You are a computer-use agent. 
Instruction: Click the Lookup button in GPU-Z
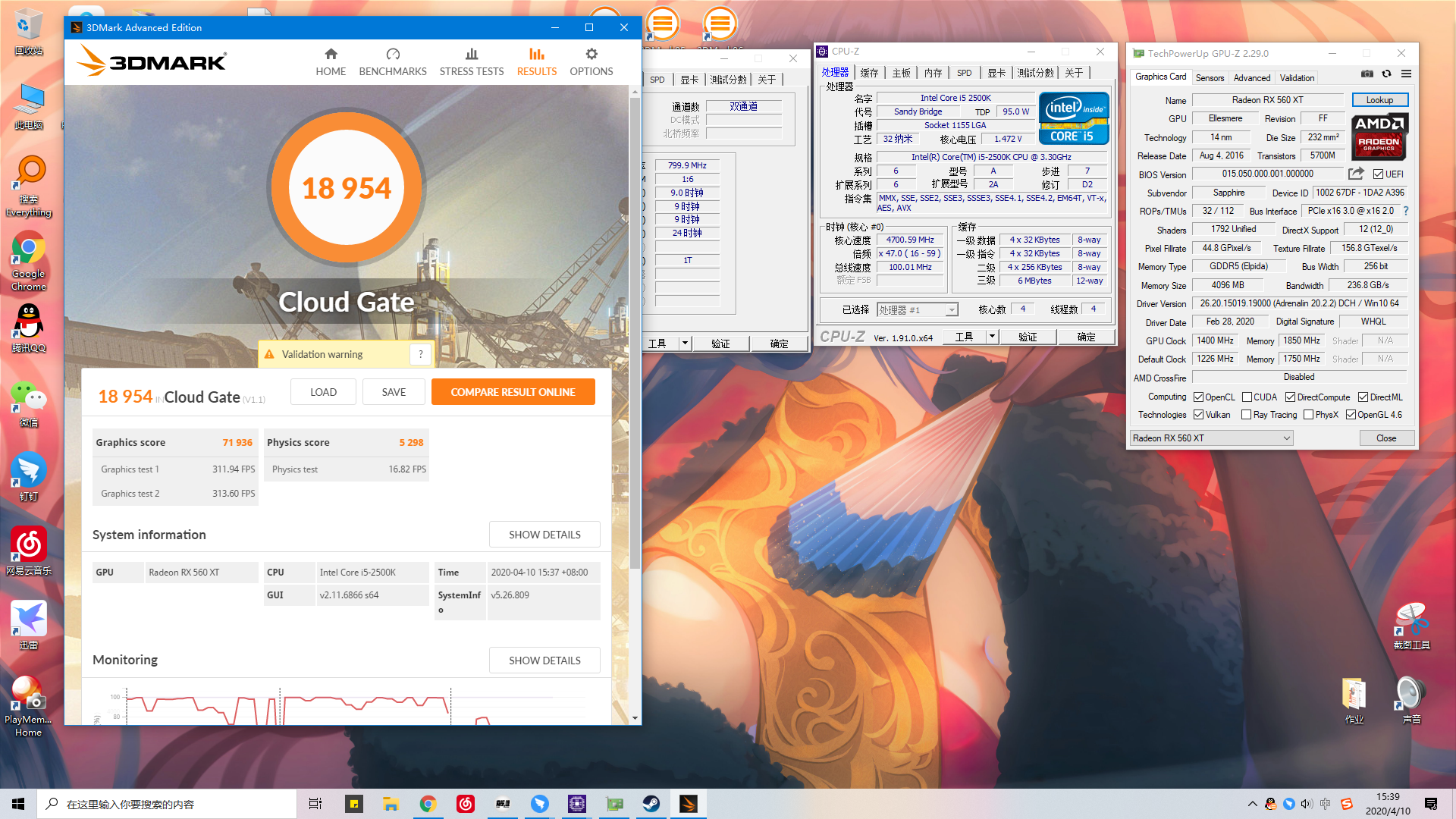pos(1379,99)
